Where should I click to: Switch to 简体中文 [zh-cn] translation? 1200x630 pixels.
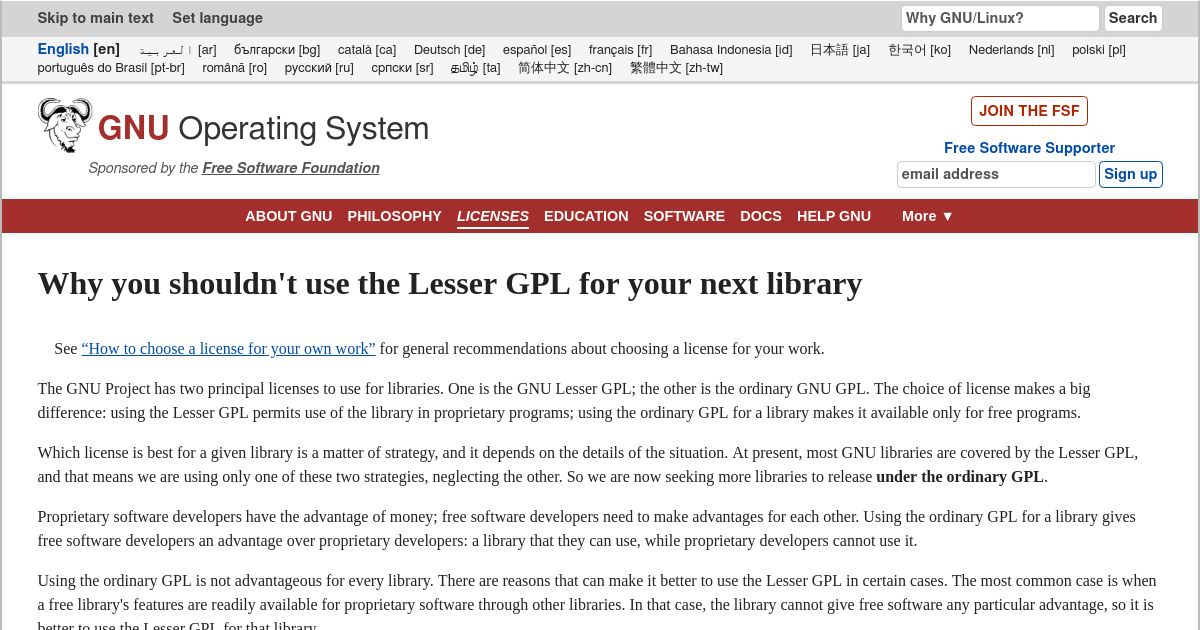pyautogui.click(x=565, y=68)
